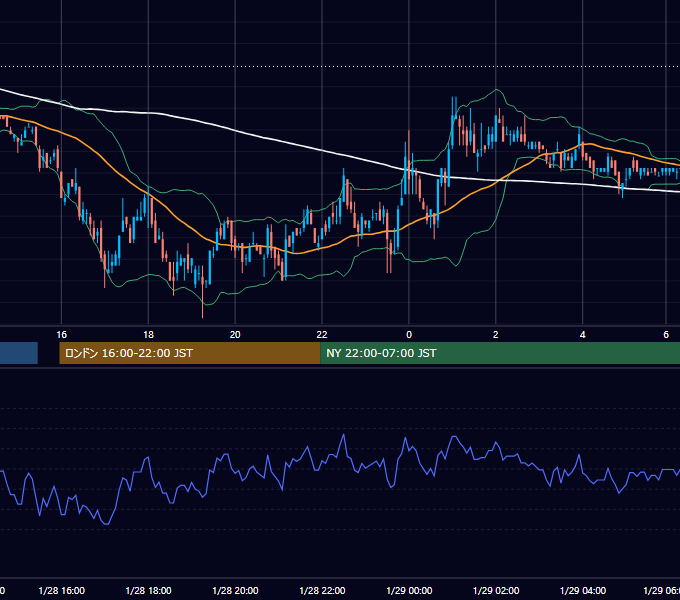This screenshot has width=680, height=600.
Task: Select the blue session bar left of ロンドン
Action: pos(19,353)
